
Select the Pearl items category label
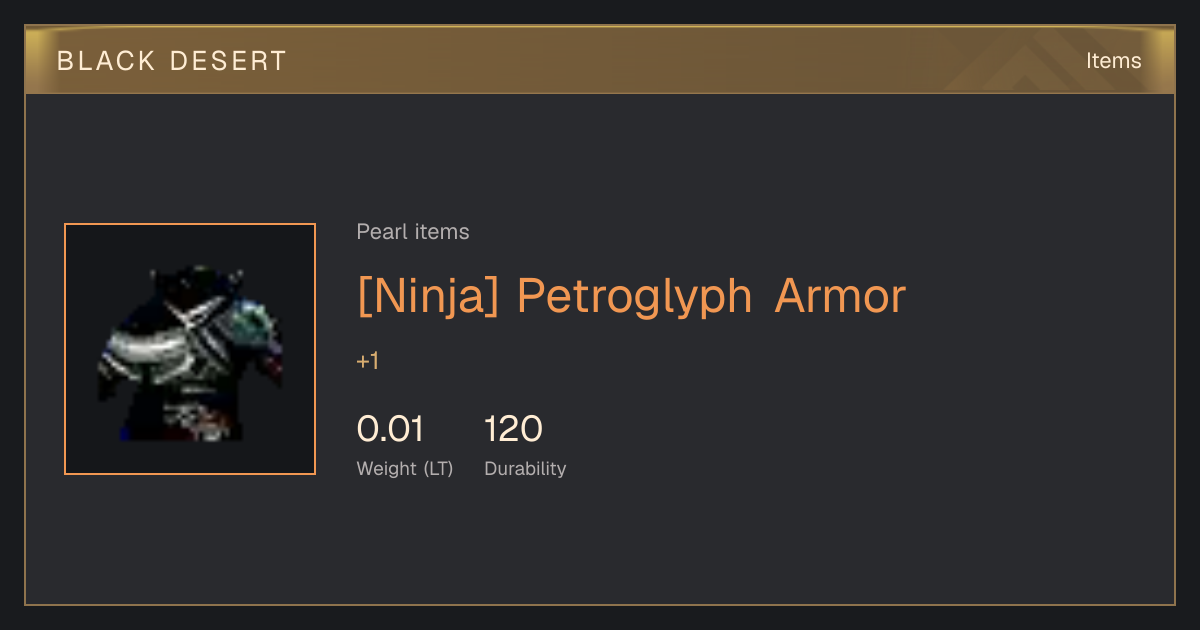tap(413, 232)
